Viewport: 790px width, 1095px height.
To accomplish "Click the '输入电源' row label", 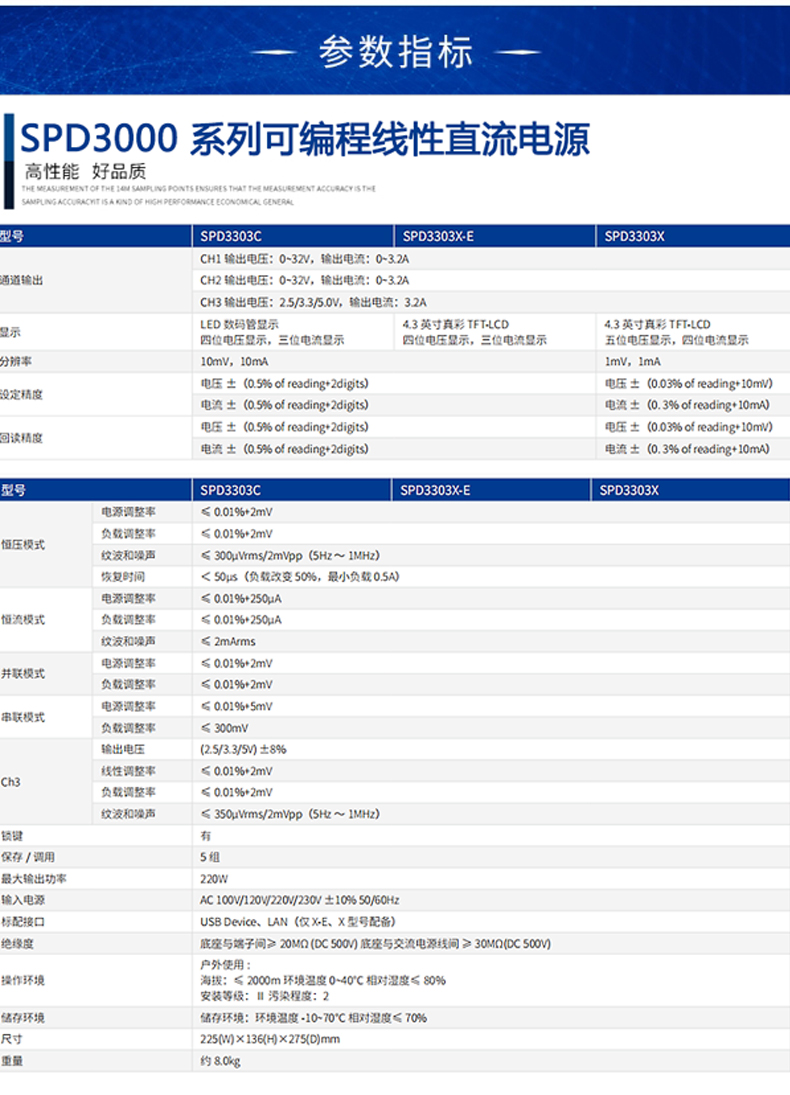I will pos(22,900).
